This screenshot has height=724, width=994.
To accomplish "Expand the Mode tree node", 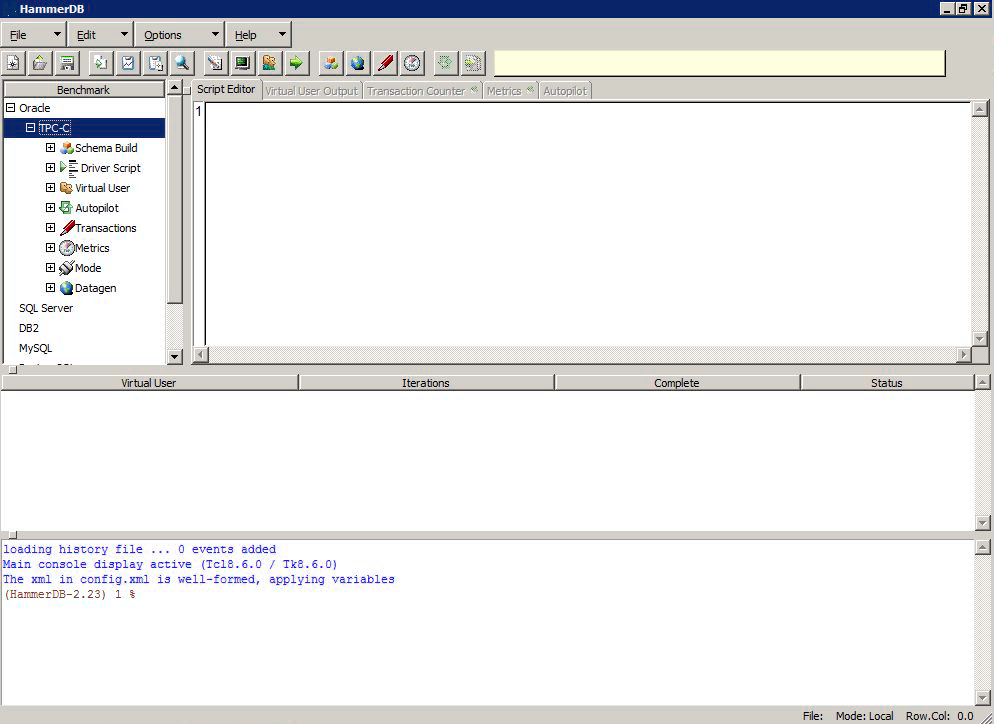I will coord(50,268).
